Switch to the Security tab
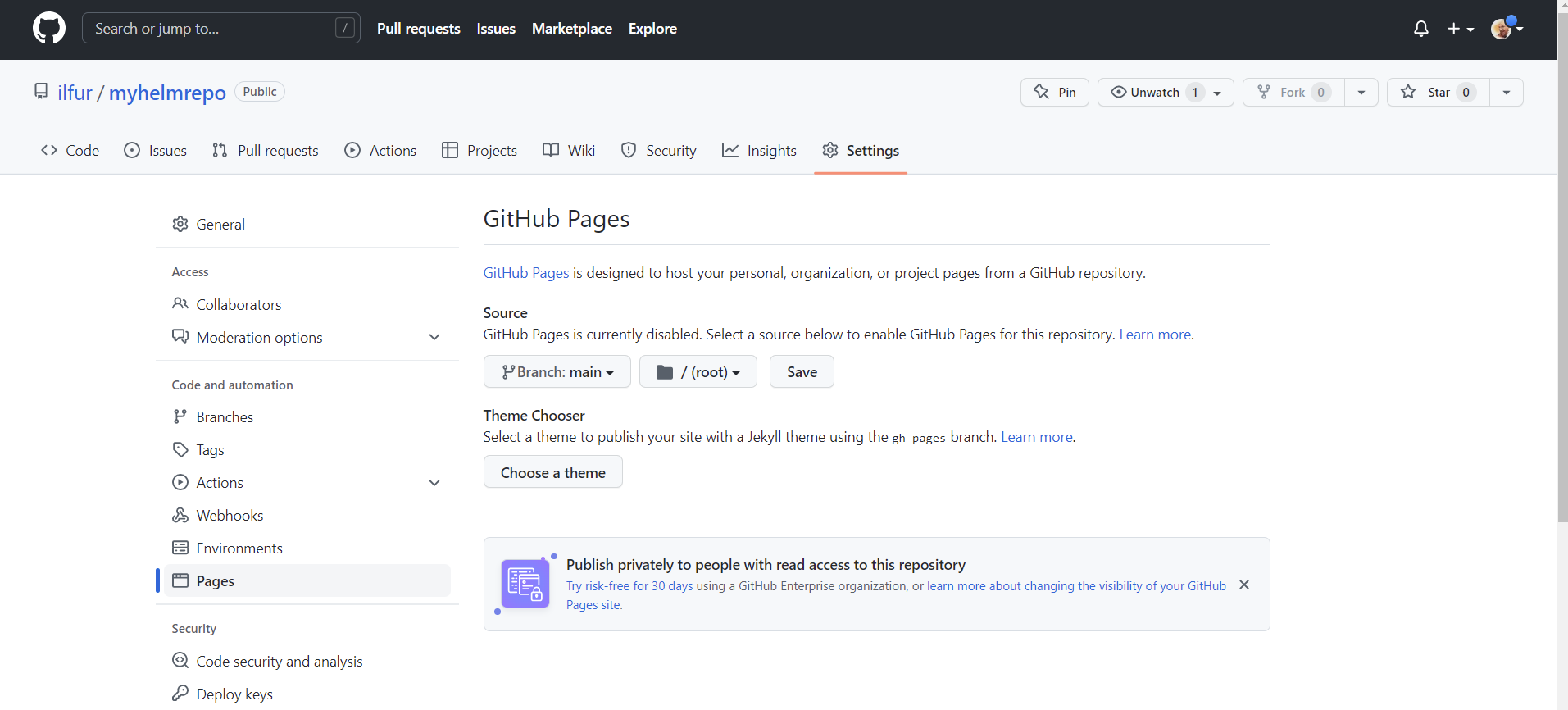This screenshot has width=1568, height=710. point(659,150)
